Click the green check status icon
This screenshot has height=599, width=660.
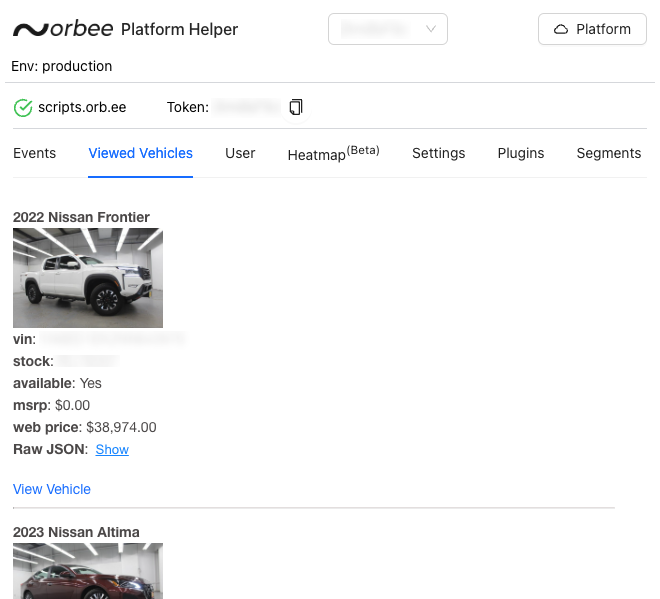coord(23,108)
